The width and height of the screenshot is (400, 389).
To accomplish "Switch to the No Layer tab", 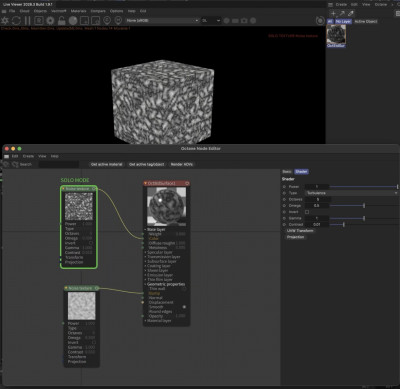I will [343, 21].
